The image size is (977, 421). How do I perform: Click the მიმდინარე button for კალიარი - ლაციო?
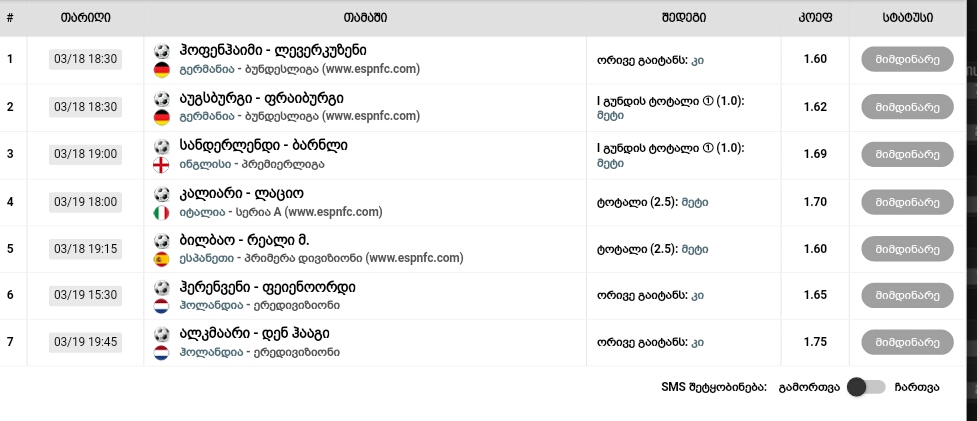point(907,202)
